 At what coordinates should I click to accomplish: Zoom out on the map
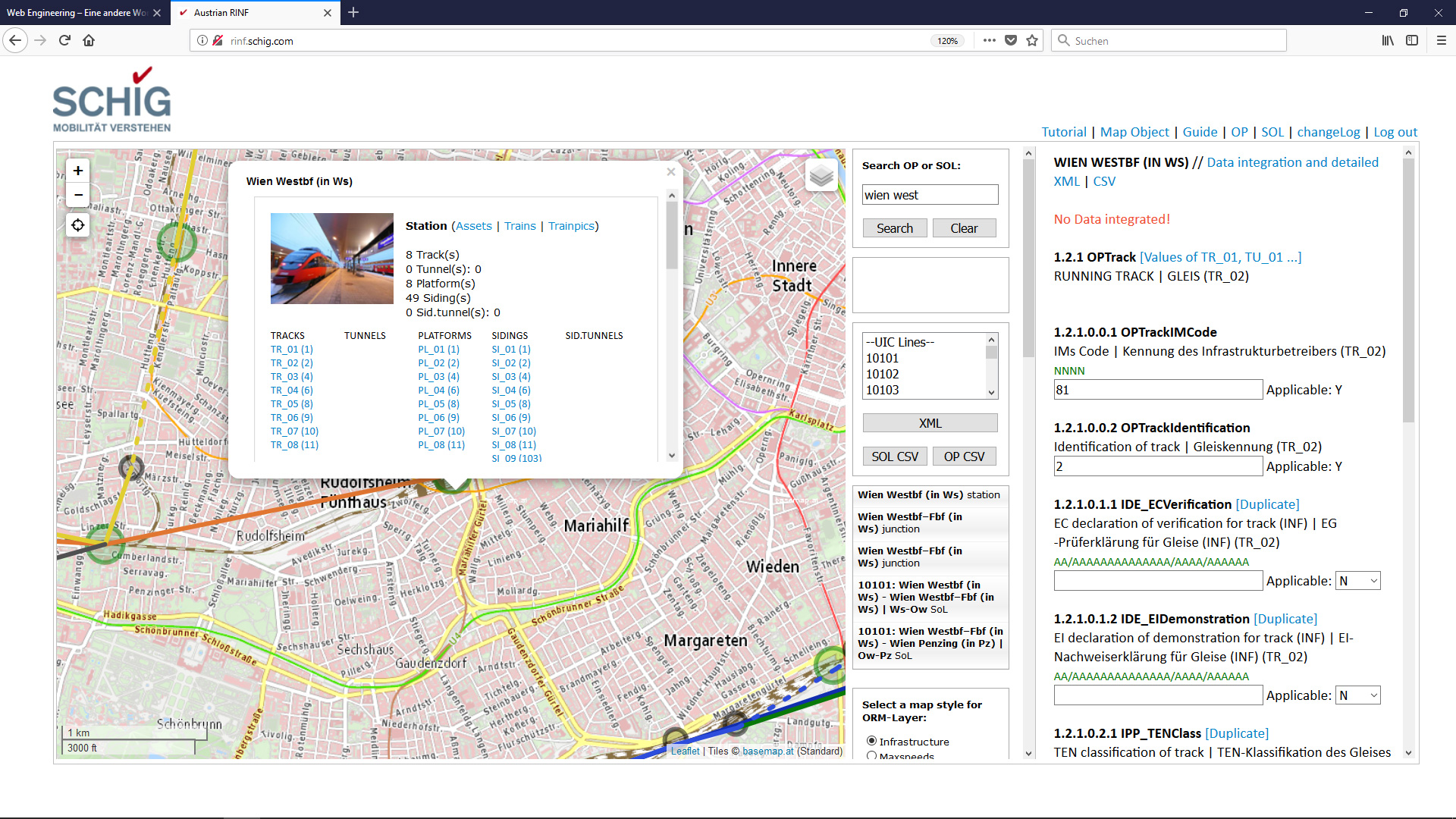[78, 195]
